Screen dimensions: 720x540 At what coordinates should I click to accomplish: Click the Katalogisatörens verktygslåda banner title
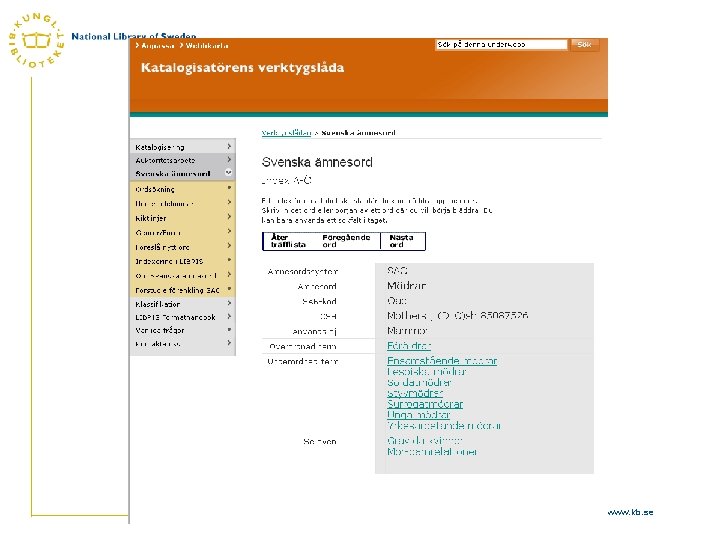tap(242, 68)
